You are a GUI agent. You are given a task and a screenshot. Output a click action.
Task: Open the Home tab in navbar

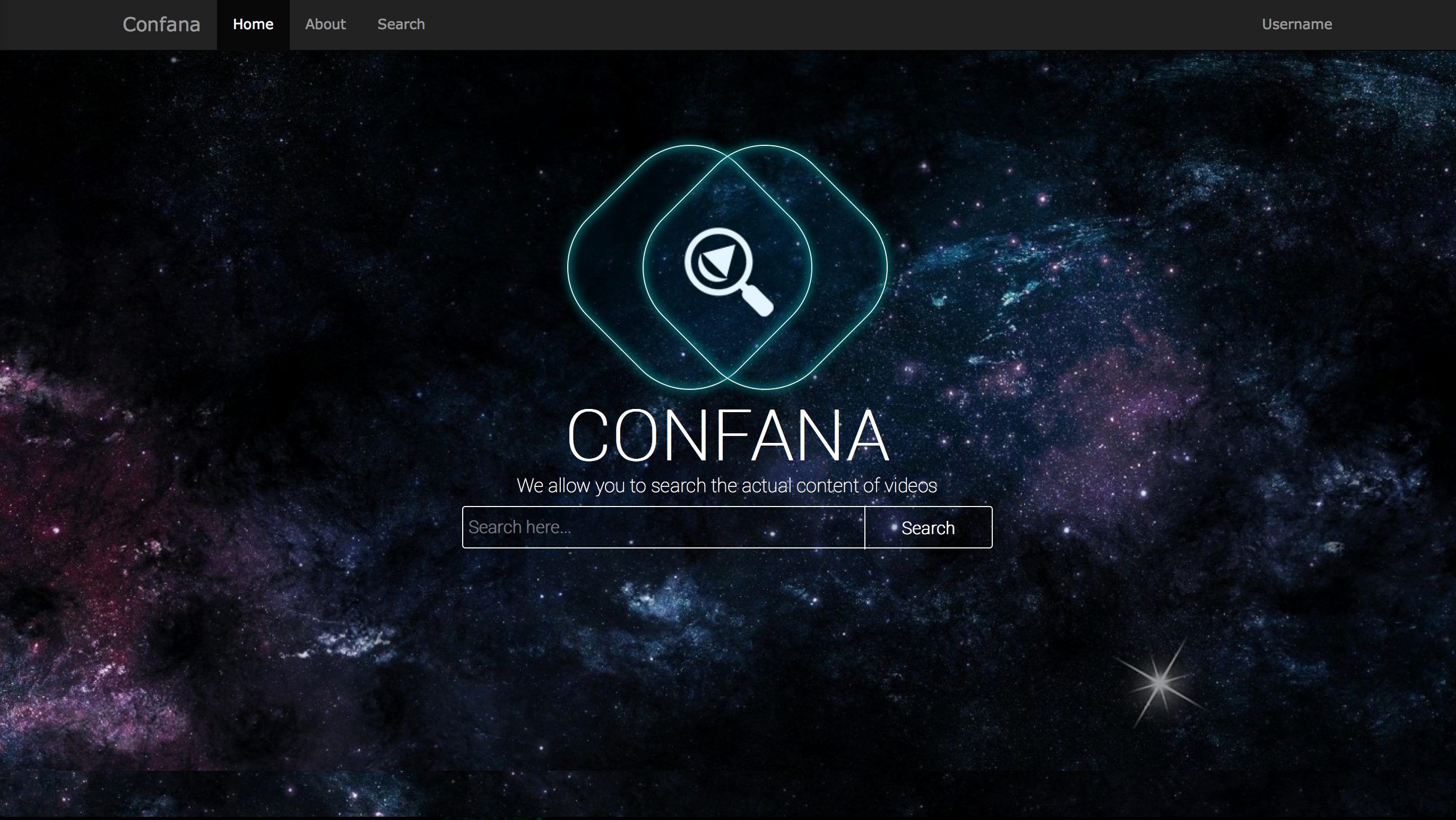pyautogui.click(x=253, y=24)
